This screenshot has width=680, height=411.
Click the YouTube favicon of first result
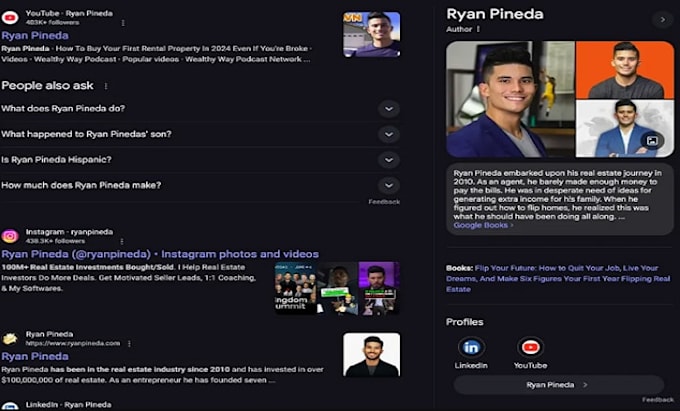click(10, 17)
